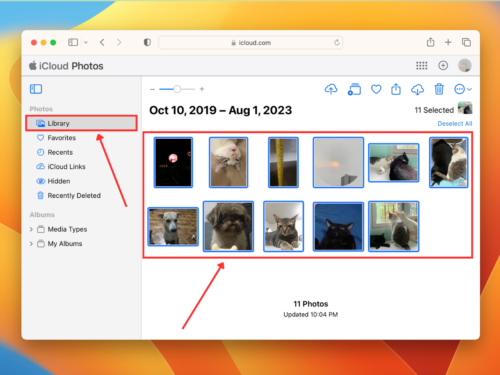
Task: Show the tab overview icon
Action: pyautogui.click(x=466, y=42)
